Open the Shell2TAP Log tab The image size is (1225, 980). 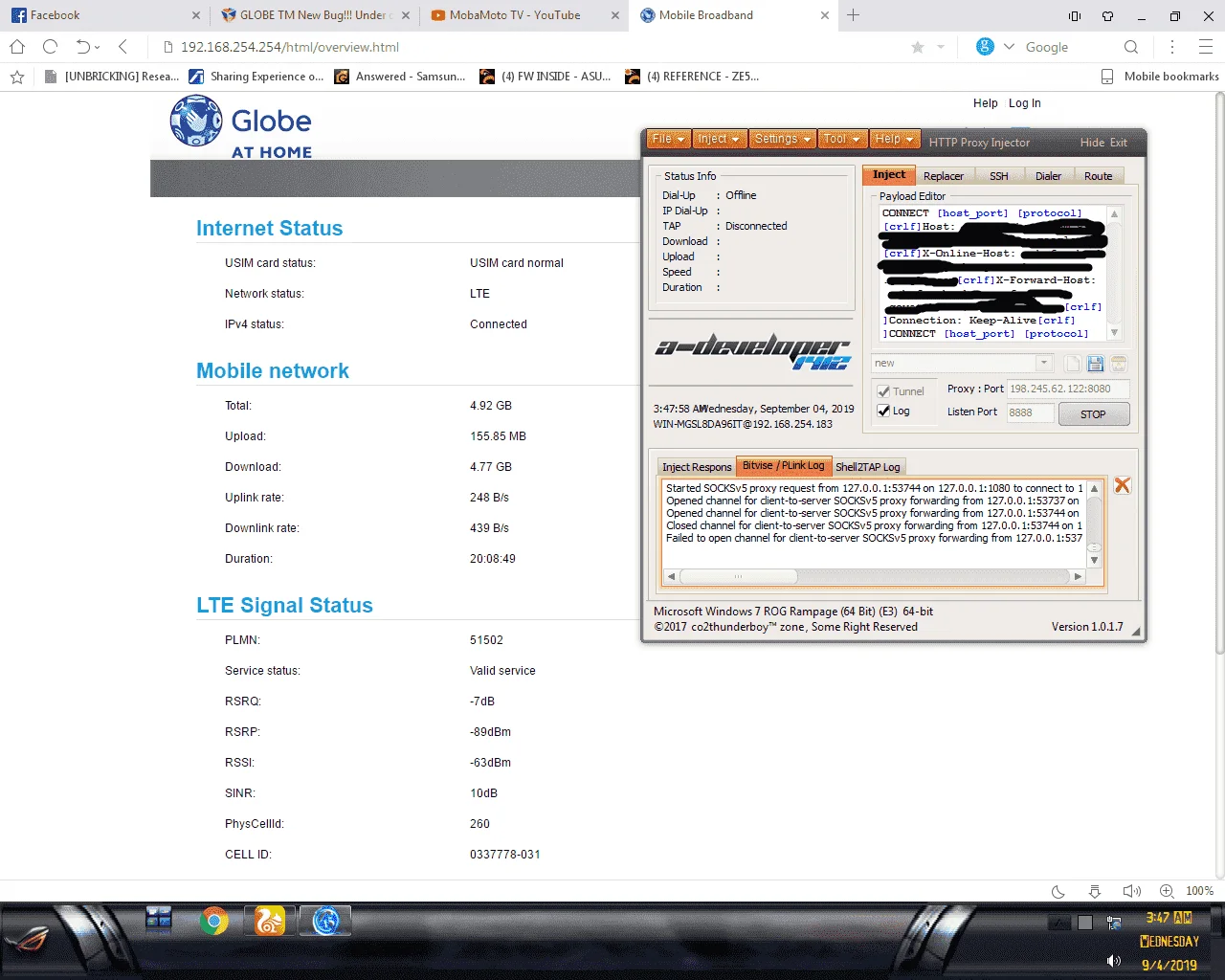pyautogui.click(x=868, y=467)
